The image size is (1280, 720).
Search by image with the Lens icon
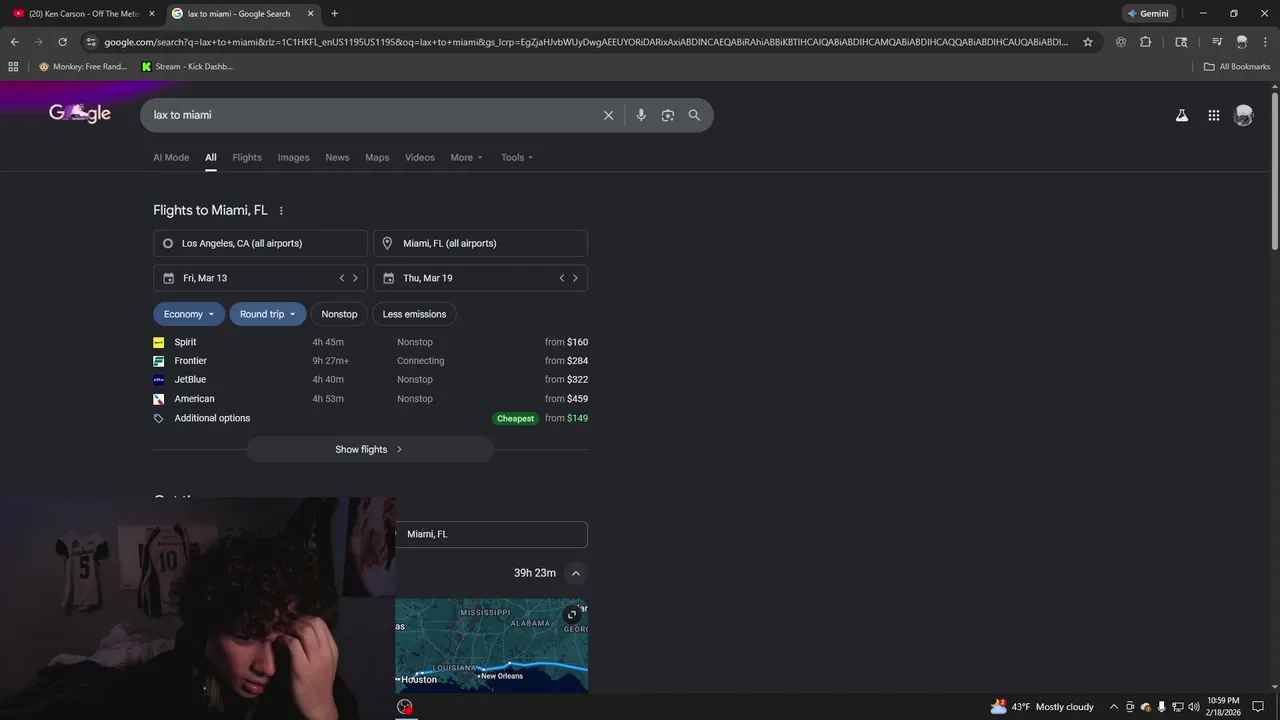click(x=668, y=115)
